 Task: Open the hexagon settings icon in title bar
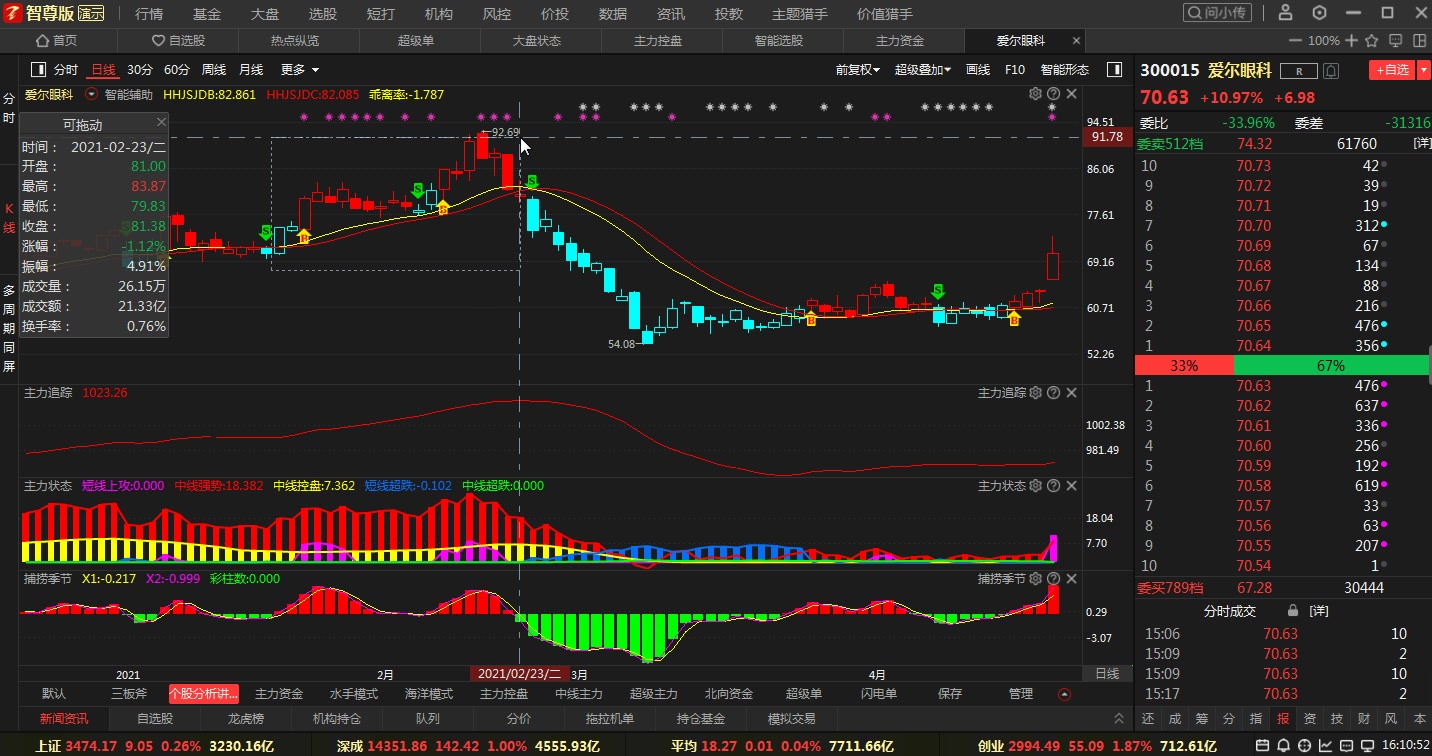[x=1320, y=13]
